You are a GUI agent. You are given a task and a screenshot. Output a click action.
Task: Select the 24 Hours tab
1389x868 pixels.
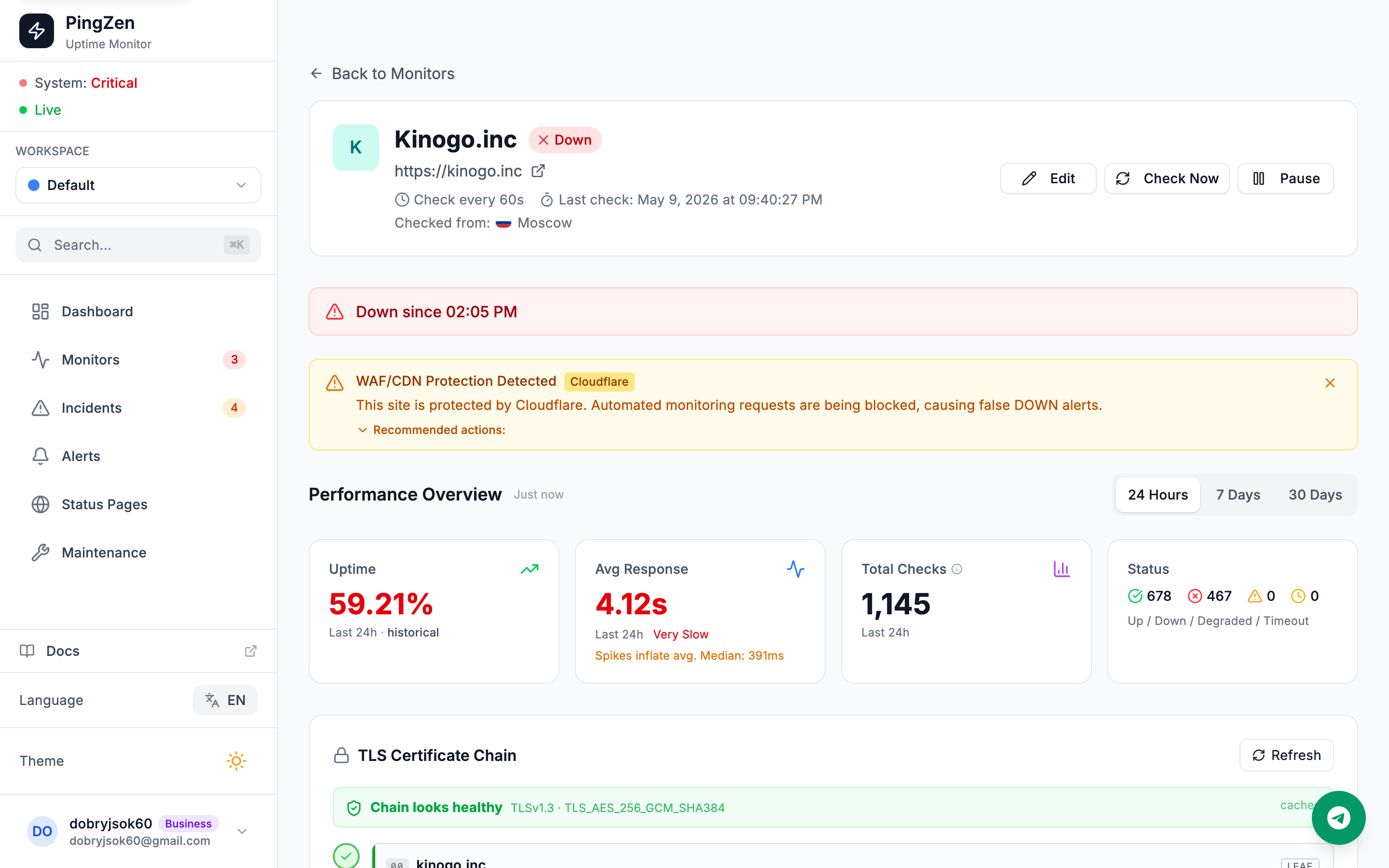pyautogui.click(x=1157, y=495)
